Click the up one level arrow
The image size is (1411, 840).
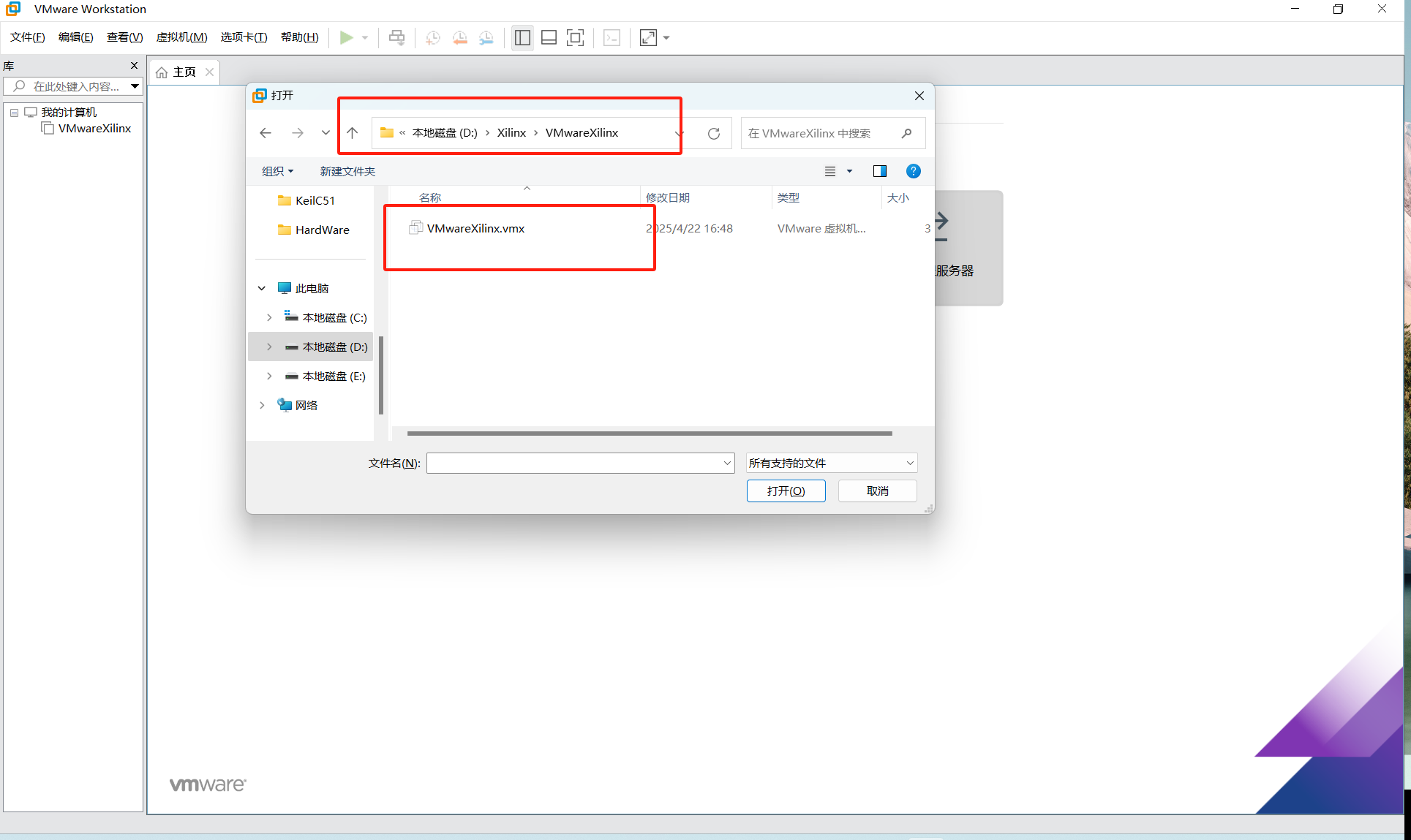[x=353, y=133]
